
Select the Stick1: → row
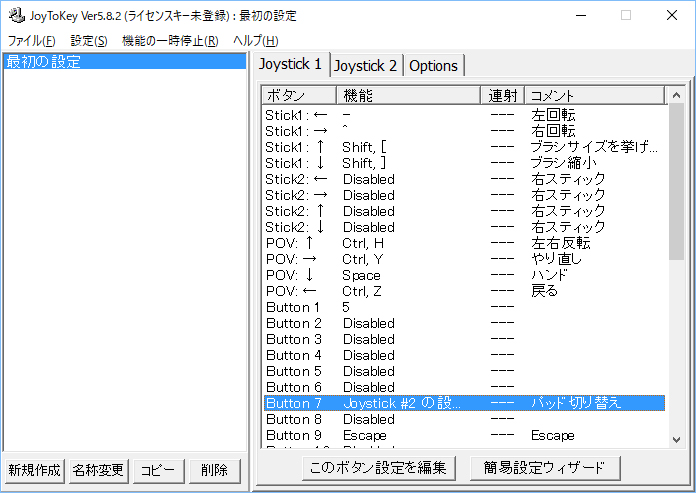coord(464,131)
